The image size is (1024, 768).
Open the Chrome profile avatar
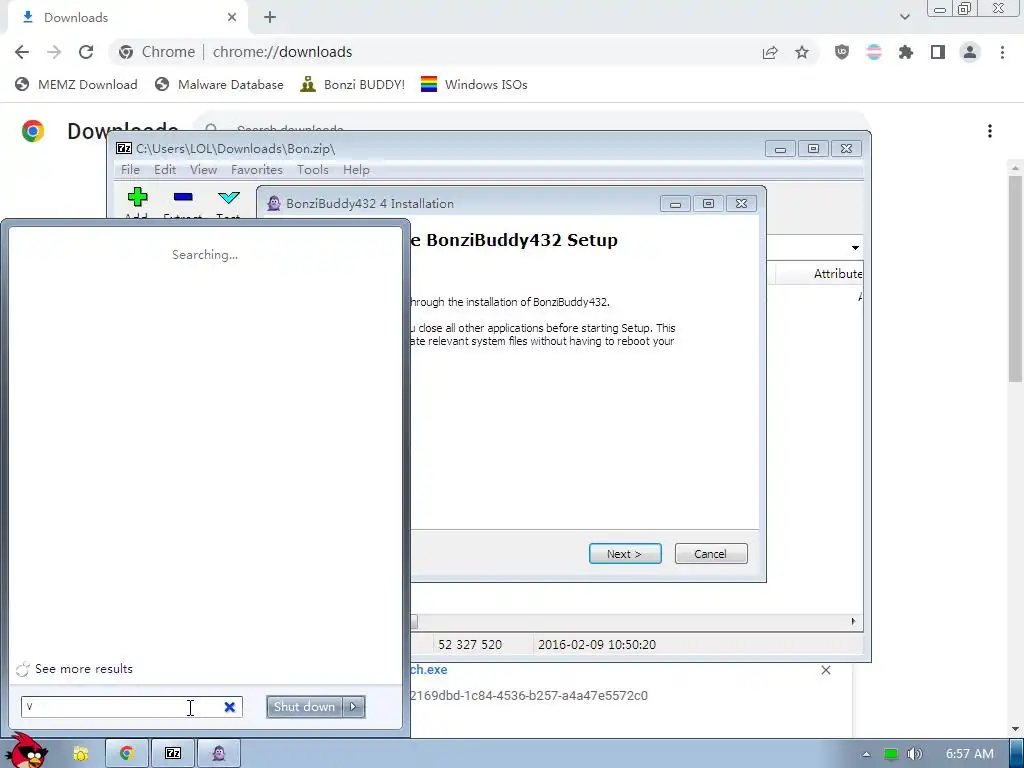pos(970,52)
